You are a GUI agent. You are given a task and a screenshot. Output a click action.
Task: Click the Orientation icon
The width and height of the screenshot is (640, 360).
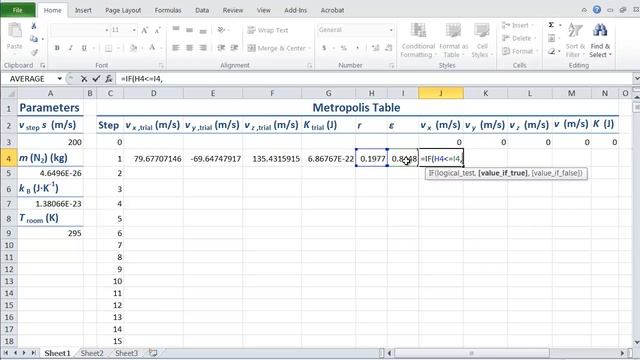pyautogui.click(x=222, y=29)
